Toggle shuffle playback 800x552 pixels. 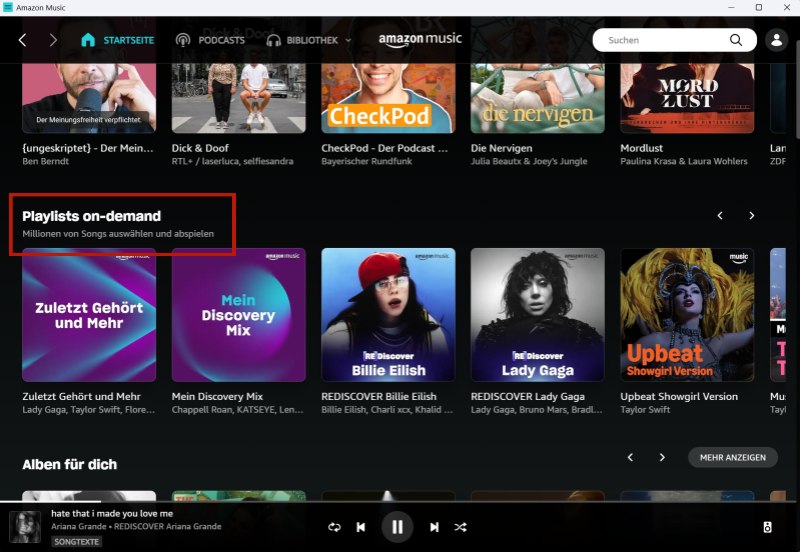click(x=460, y=527)
